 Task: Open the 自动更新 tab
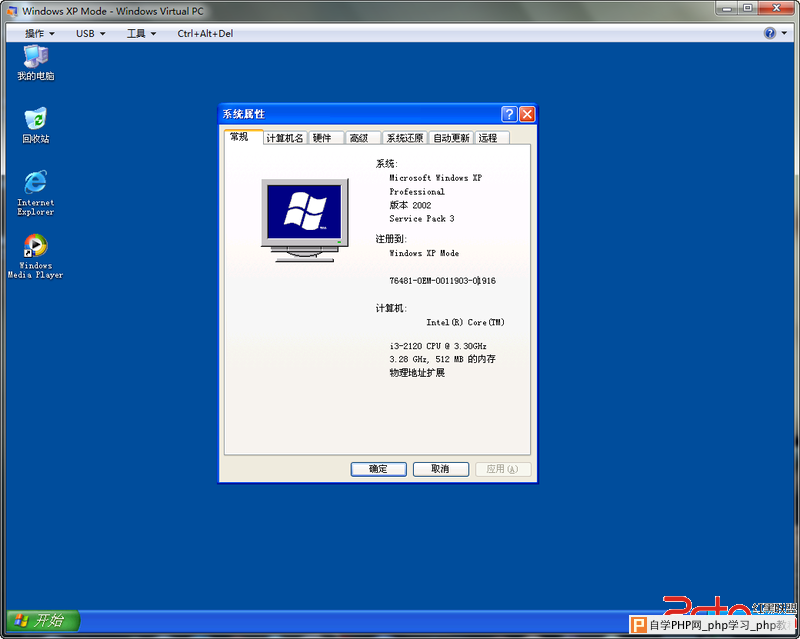point(451,138)
